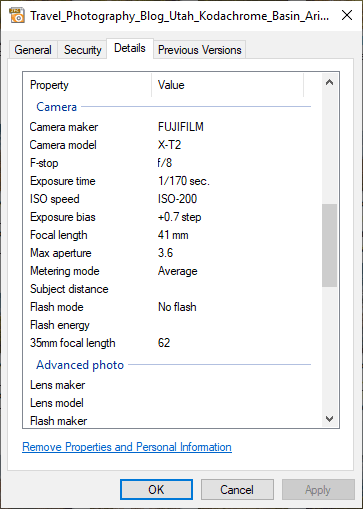363x509 pixels.
Task: Click the file name in the title bar
Action: pos(180,16)
